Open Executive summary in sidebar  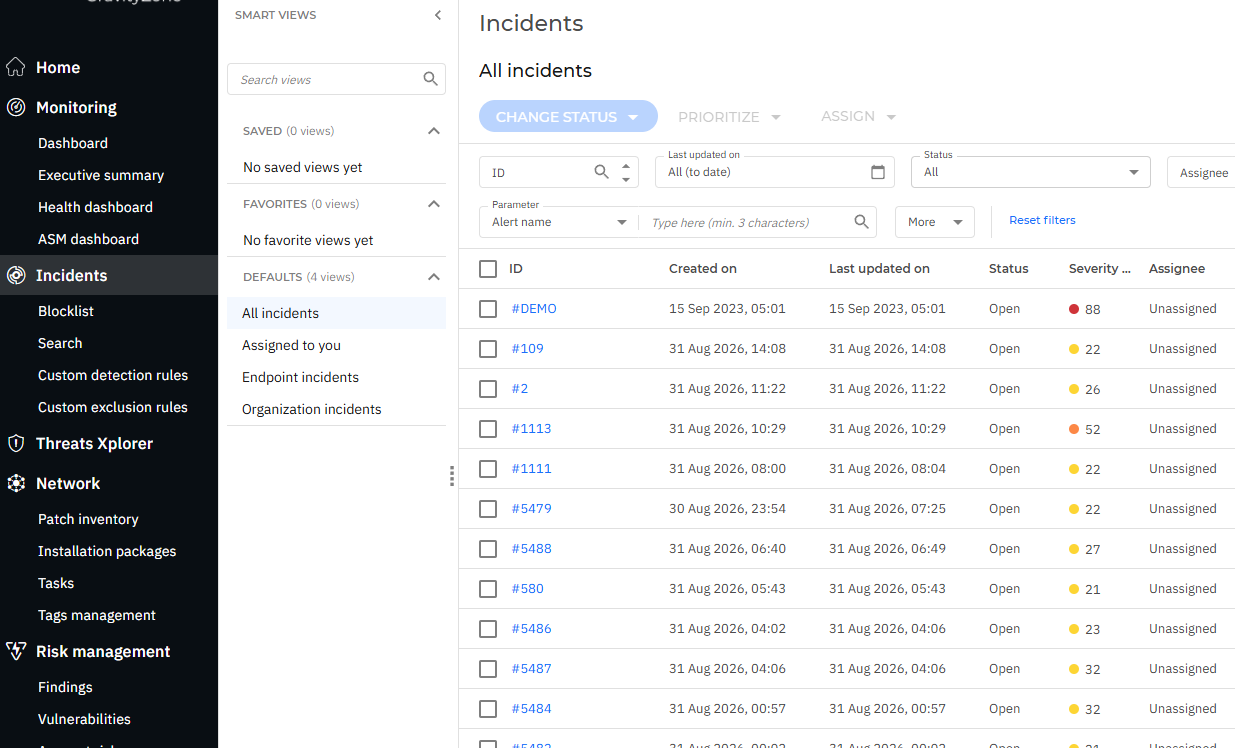pos(101,175)
